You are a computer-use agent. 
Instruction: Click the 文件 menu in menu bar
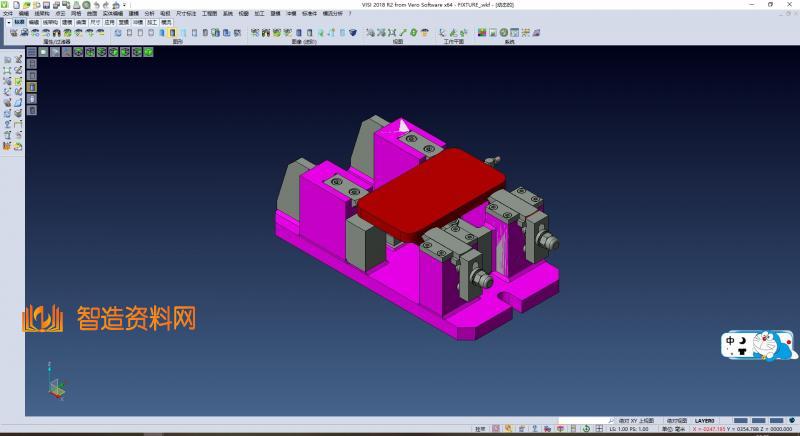[8, 13]
